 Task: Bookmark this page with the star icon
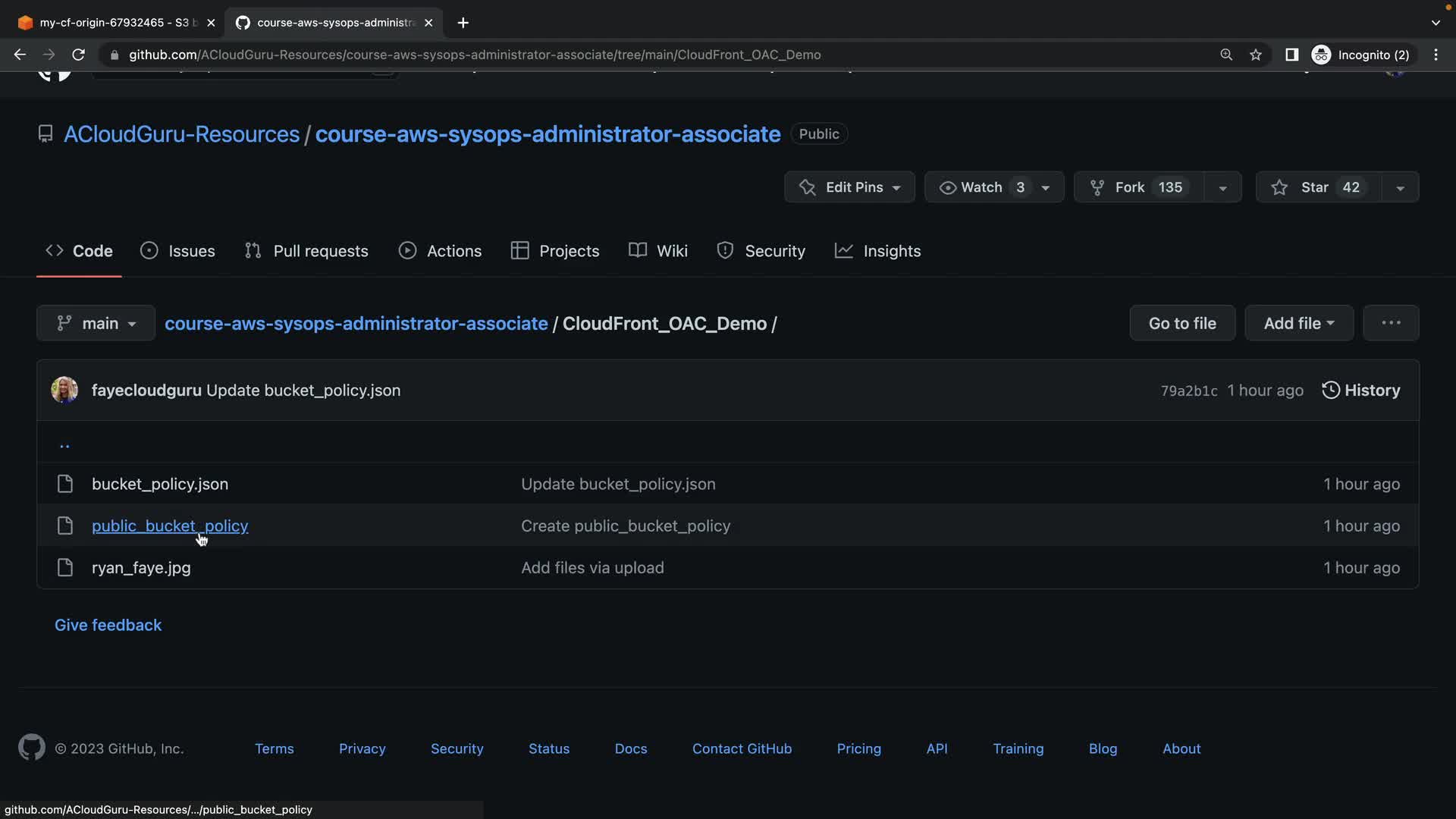(x=1256, y=55)
